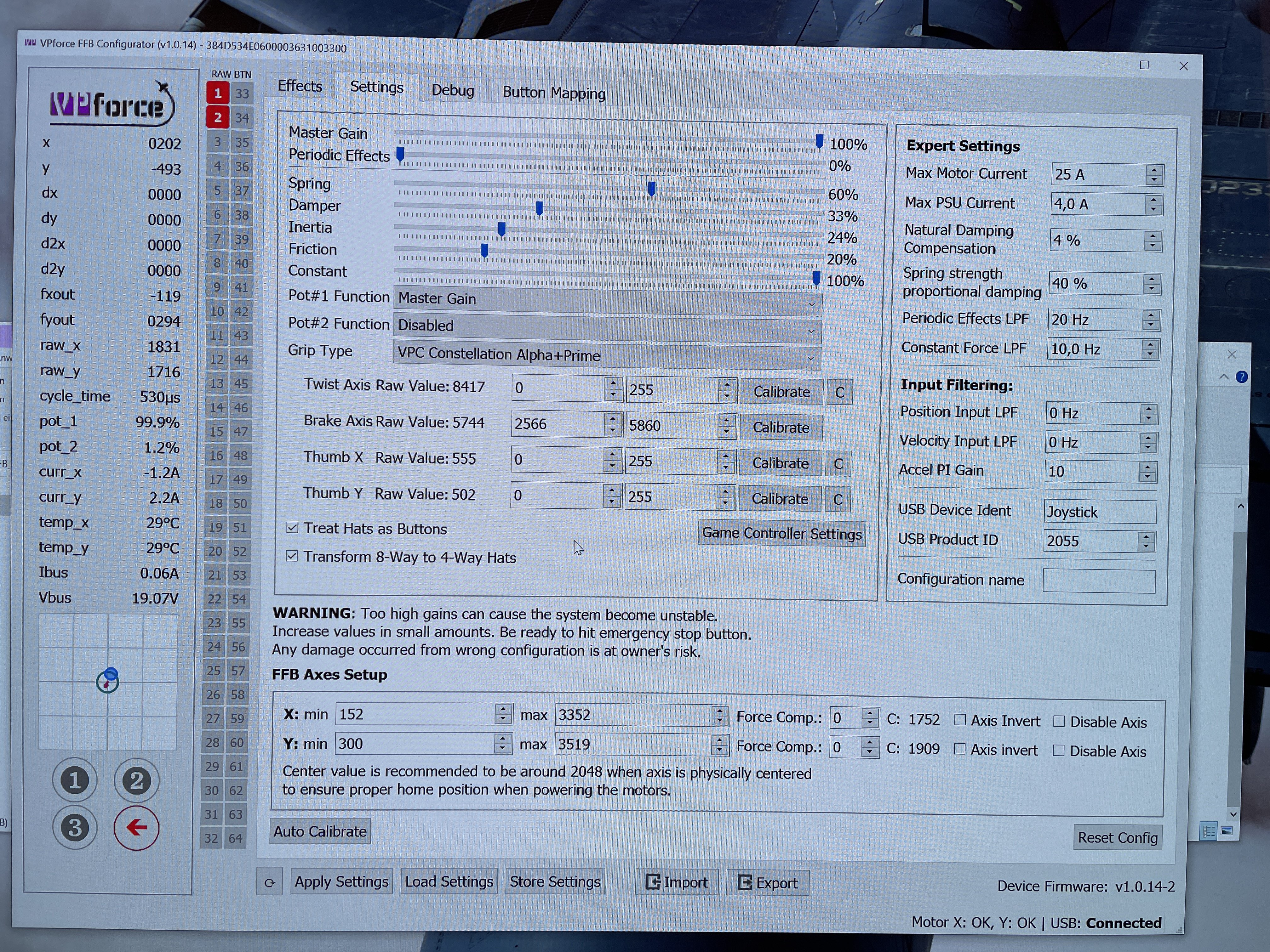Click the Configuration name input field

[x=1098, y=581]
